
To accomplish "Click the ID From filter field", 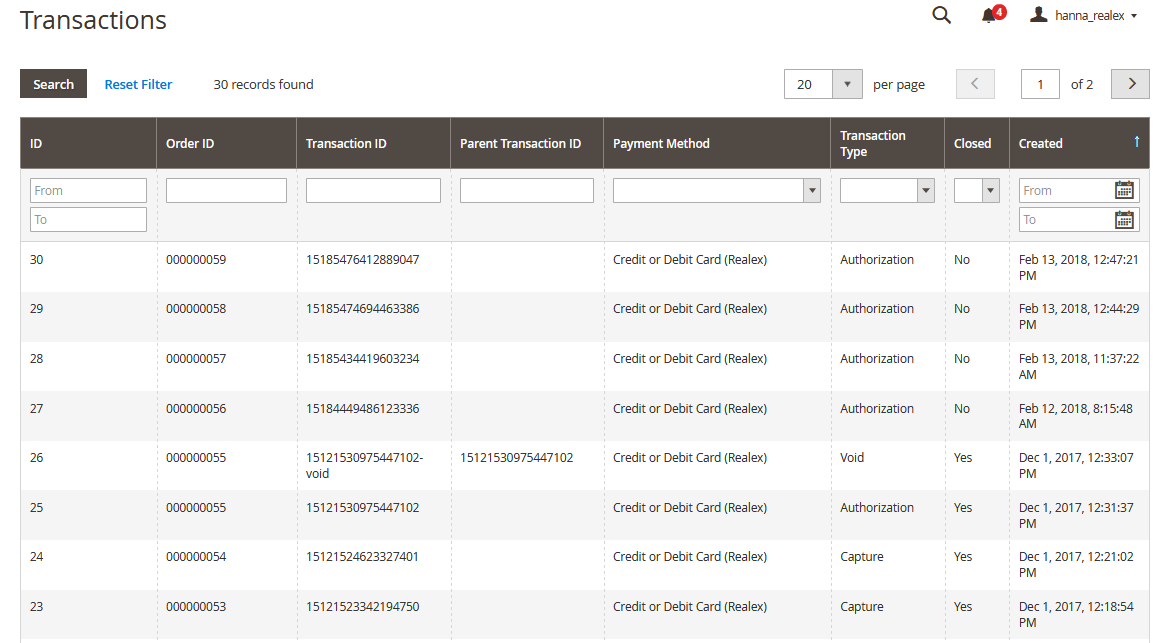I will point(88,190).
